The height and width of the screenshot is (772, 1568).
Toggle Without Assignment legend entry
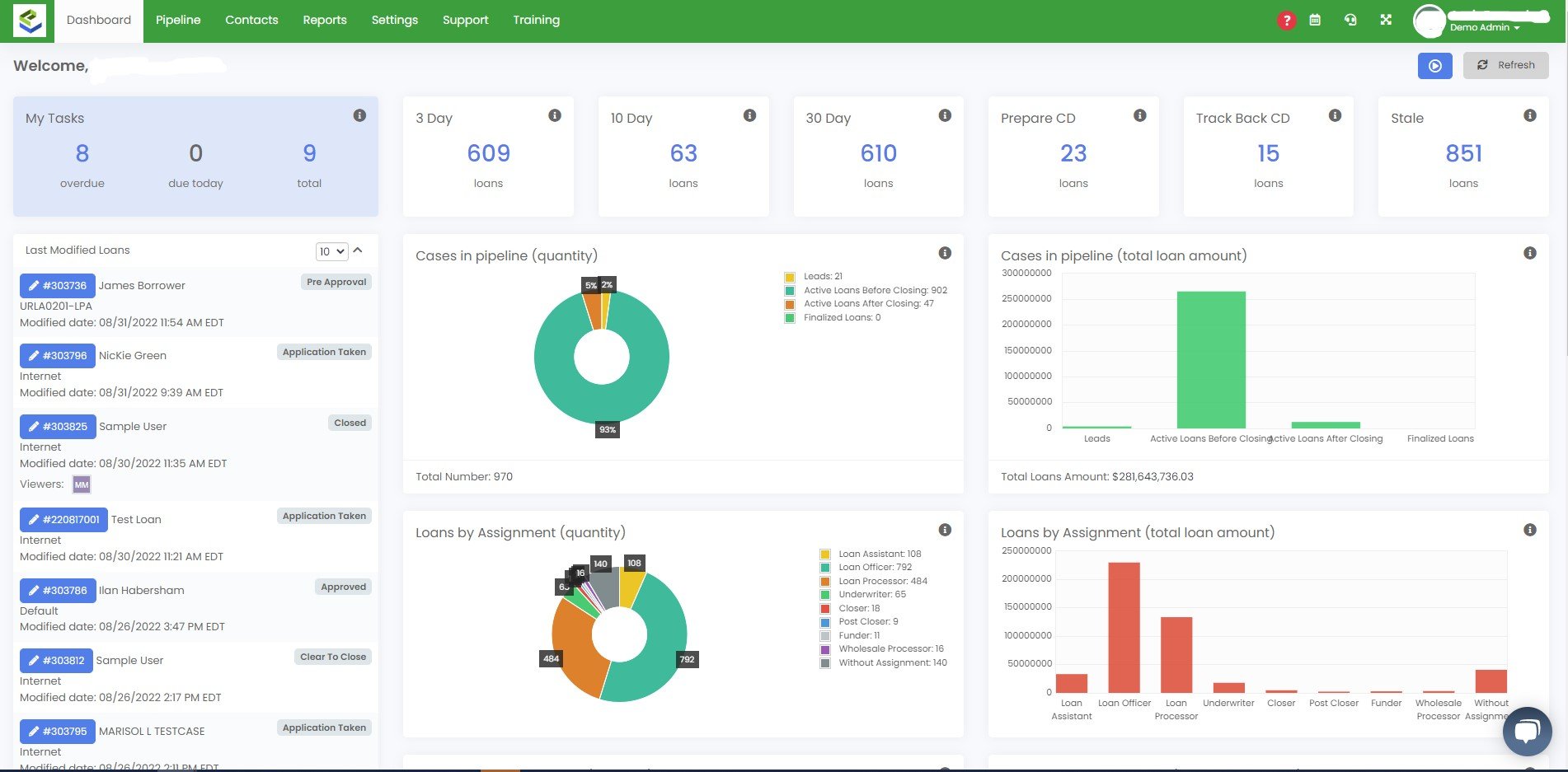click(892, 663)
